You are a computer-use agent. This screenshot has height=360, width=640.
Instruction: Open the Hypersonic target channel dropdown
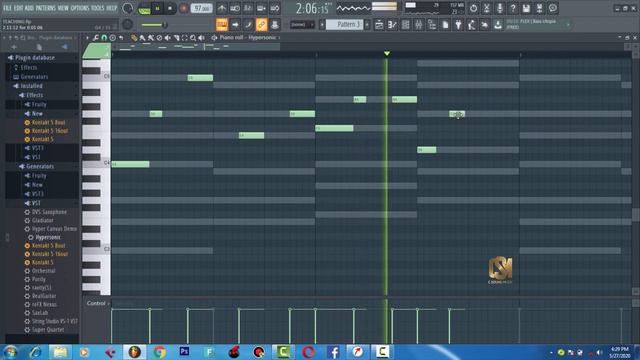pyautogui.click(x=264, y=38)
